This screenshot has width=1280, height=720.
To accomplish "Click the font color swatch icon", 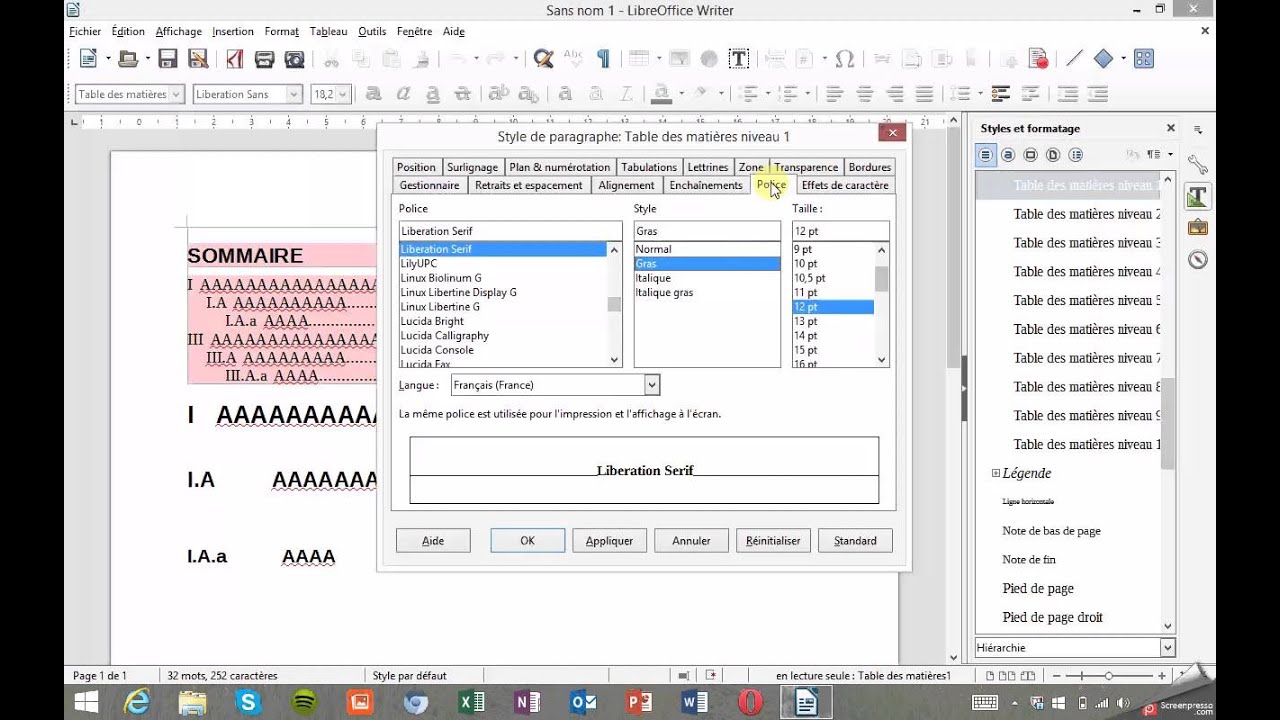I will tap(660, 94).
